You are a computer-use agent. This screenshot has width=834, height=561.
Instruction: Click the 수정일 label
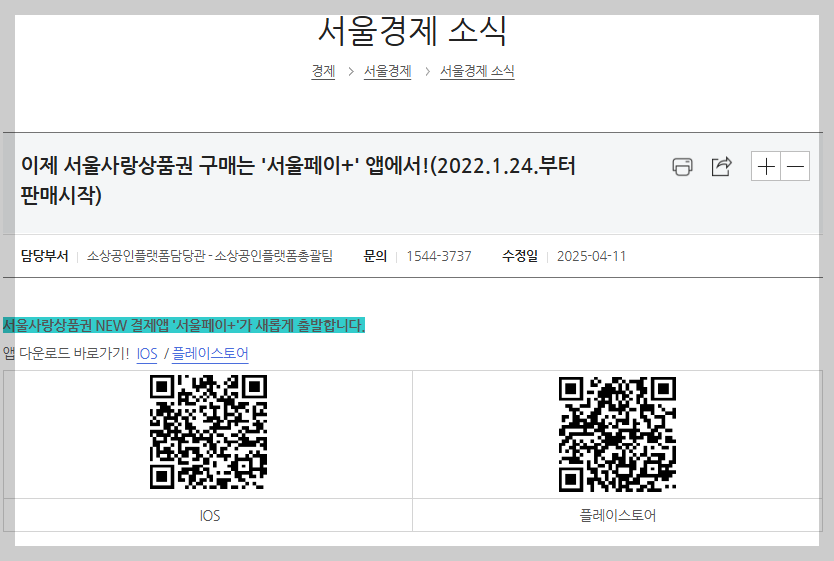tap(520, 256)
